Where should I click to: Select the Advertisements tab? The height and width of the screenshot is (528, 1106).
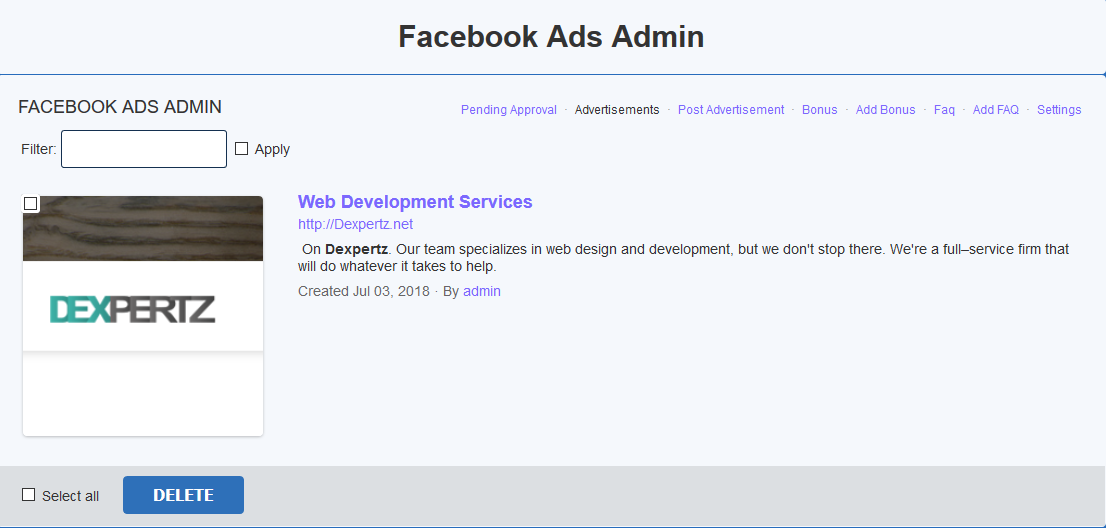coord(617,110)
